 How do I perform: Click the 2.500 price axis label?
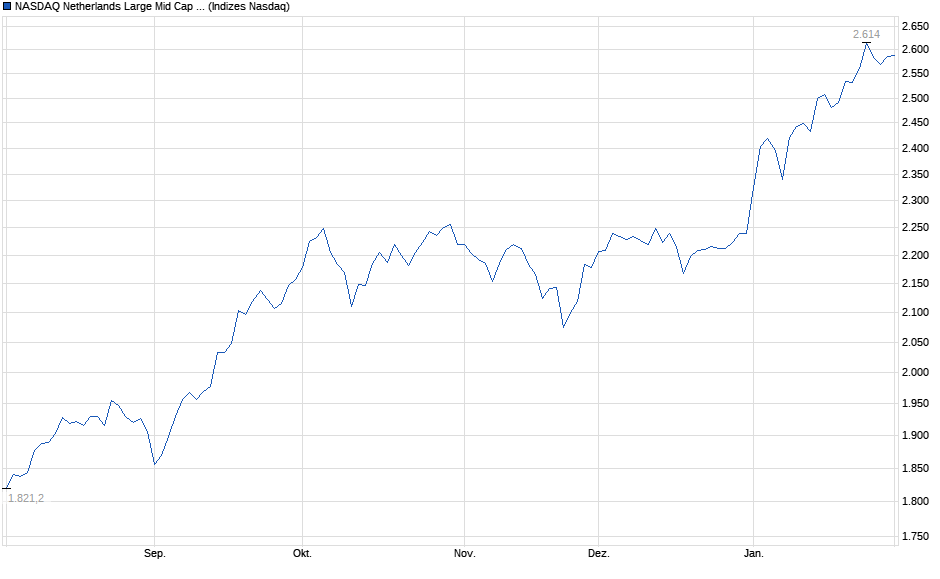pyautogui.click(x=915, y=99)
